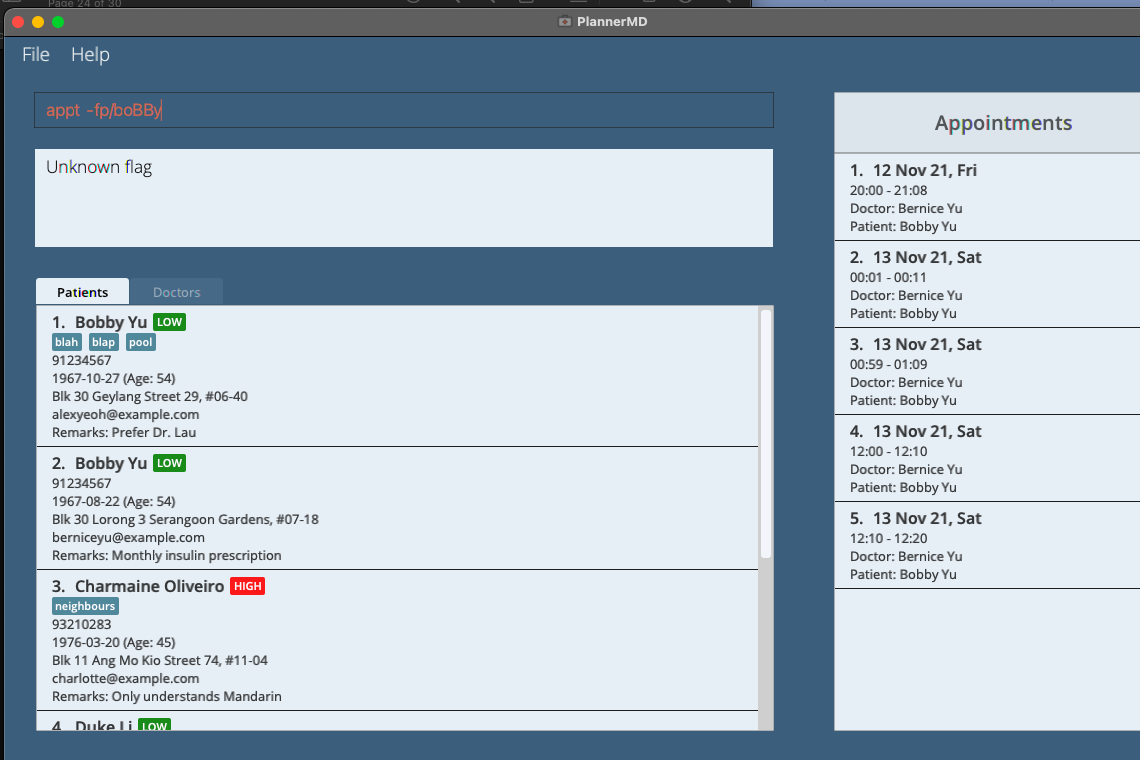The image size is (1140, 760).
Task: Click the green macOS fullscreen button
Action: [x=58, y=22]
